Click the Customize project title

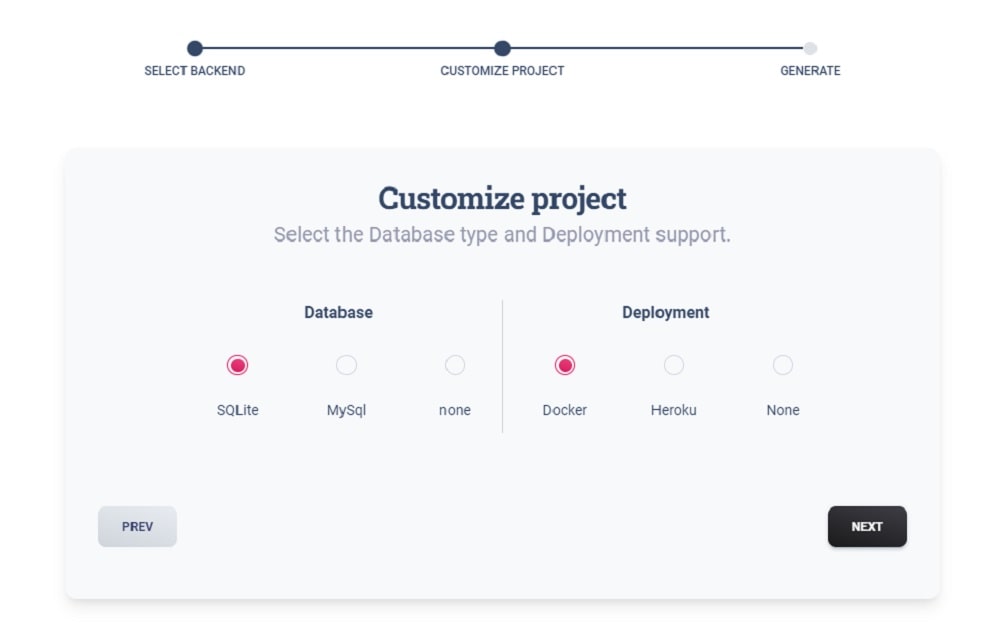502,198
